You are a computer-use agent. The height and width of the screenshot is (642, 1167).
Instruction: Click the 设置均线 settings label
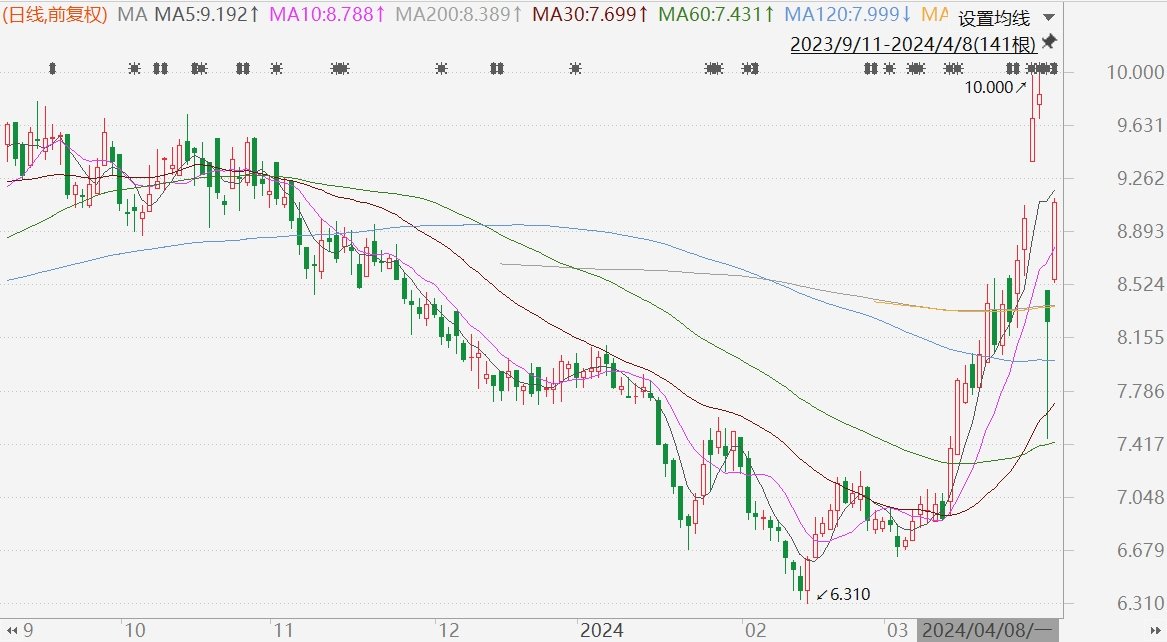point(993,18)
